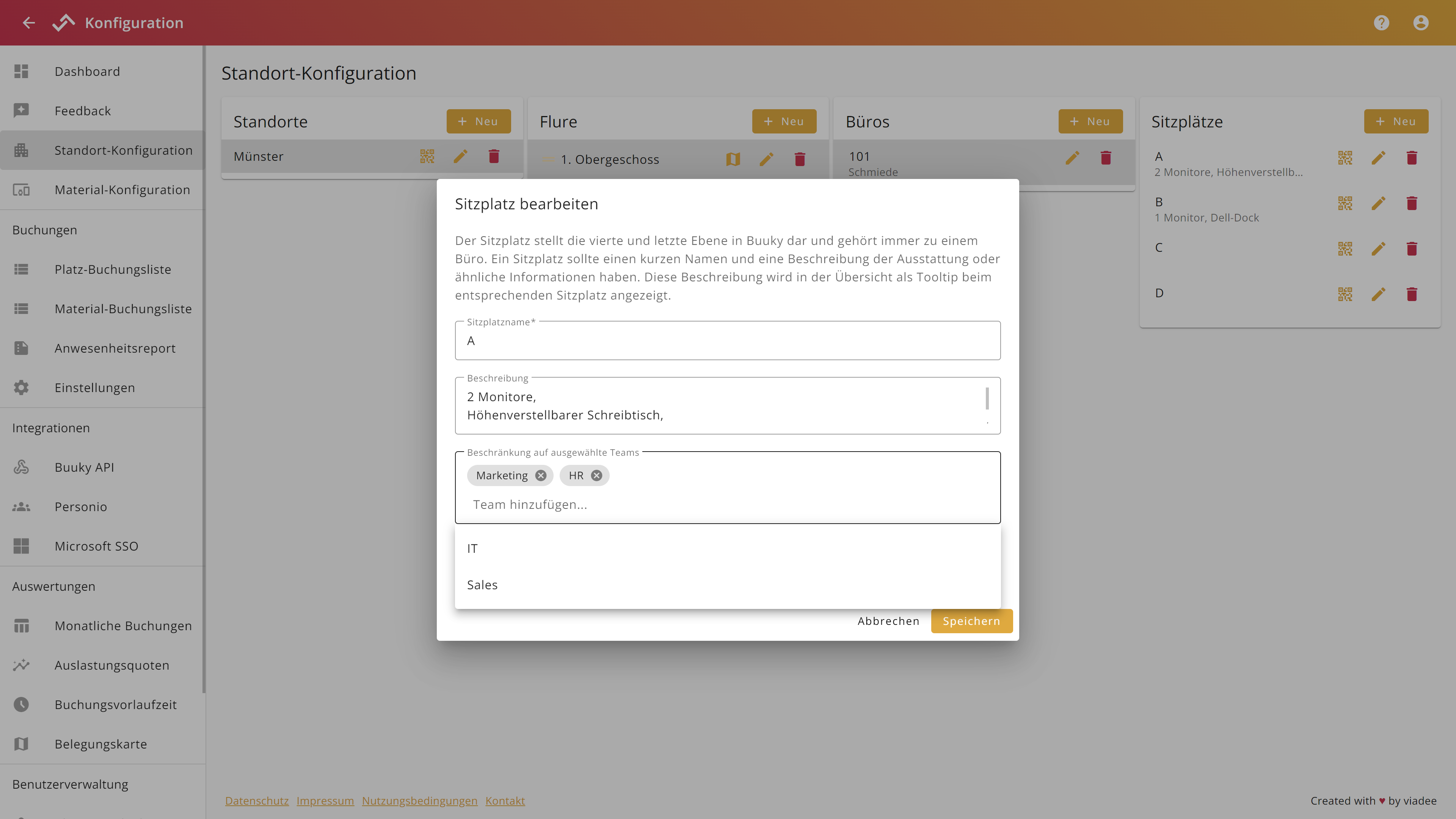Delete seat D
Viewport: 1456px width, 819px height.
click(x=1412, y=294)
